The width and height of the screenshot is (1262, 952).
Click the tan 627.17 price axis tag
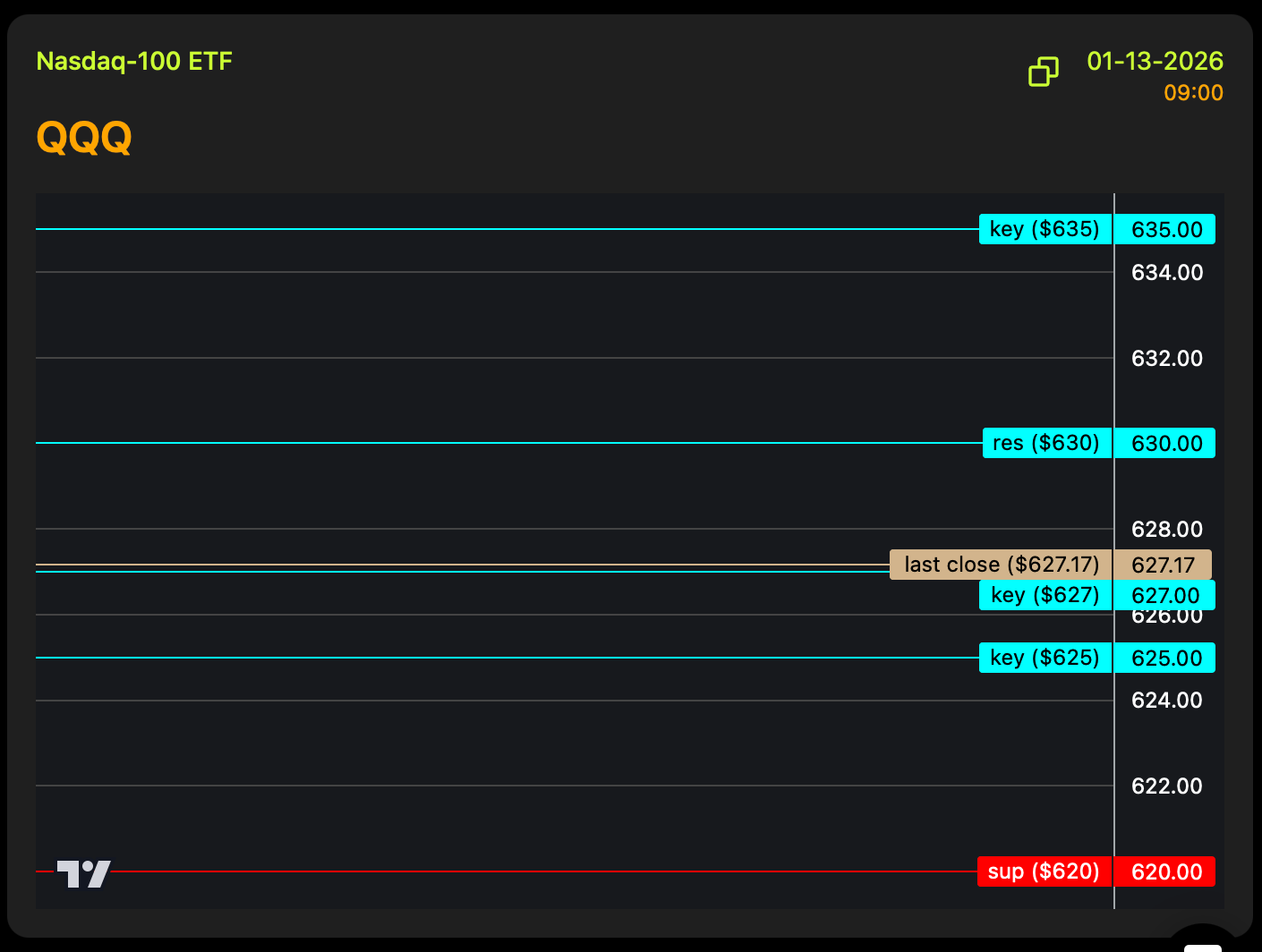tap(1163, 565)
